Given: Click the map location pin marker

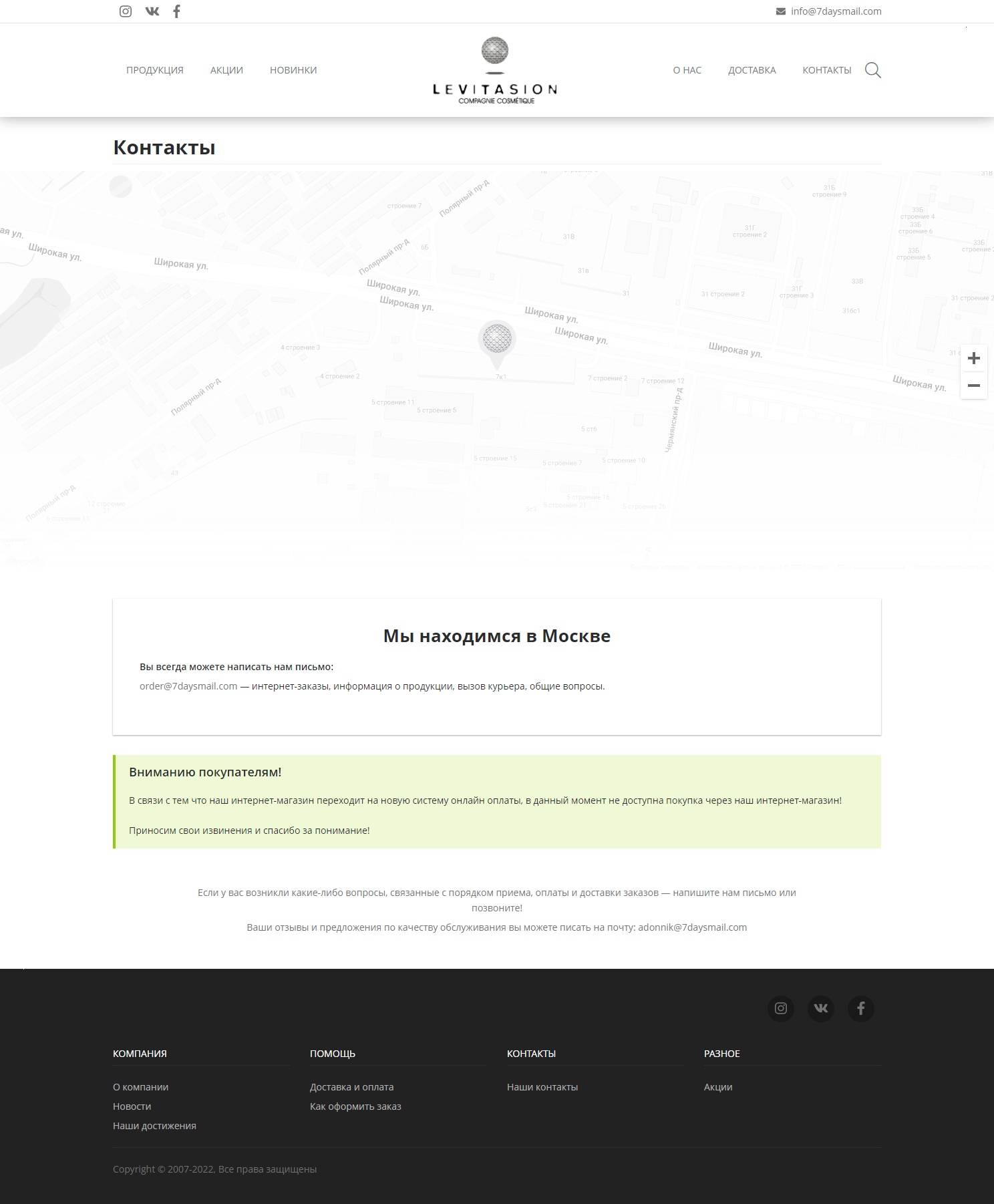Looking at the screenshot, I should coord(496,344).
